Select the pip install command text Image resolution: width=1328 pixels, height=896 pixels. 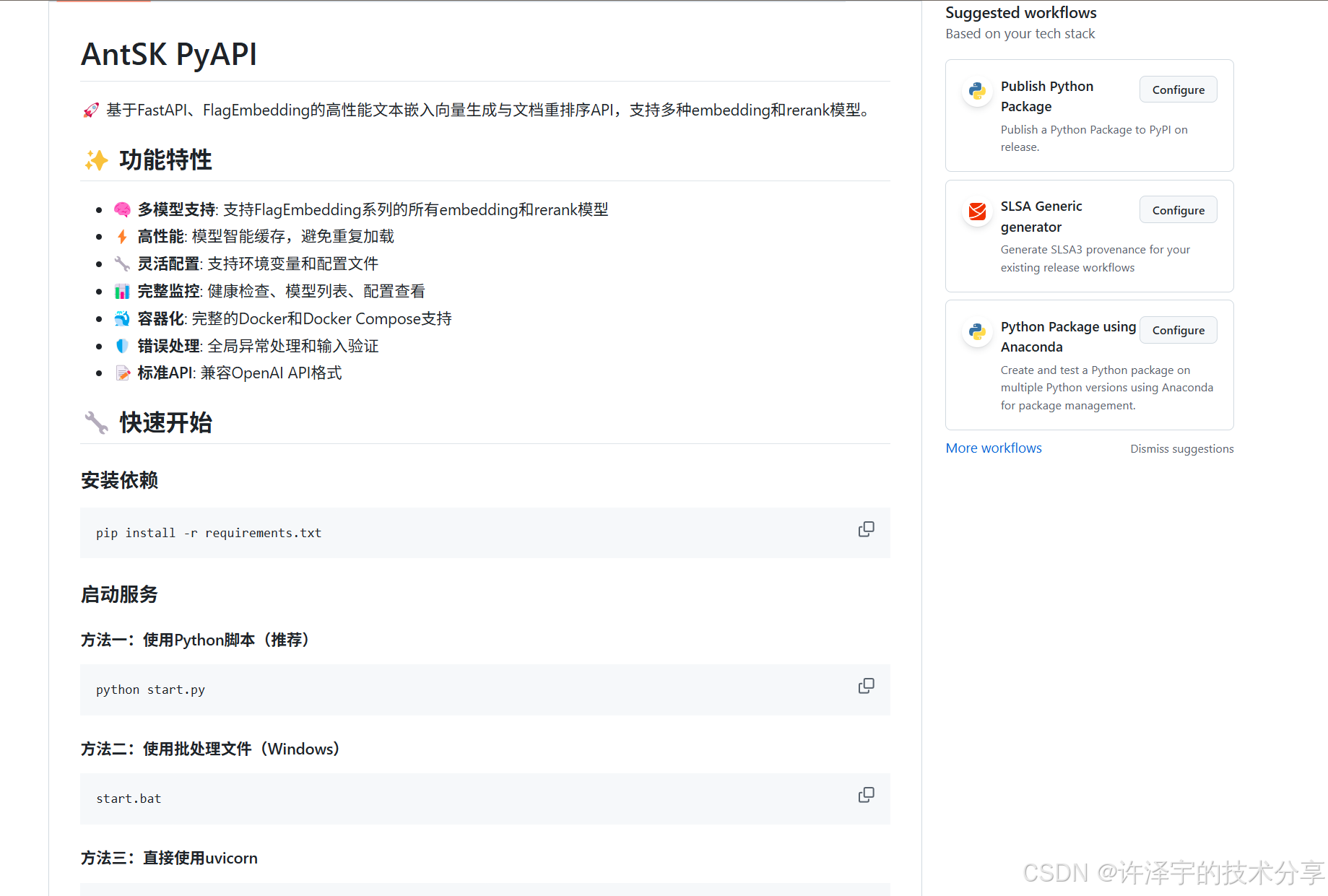click(x=208, y=532)
